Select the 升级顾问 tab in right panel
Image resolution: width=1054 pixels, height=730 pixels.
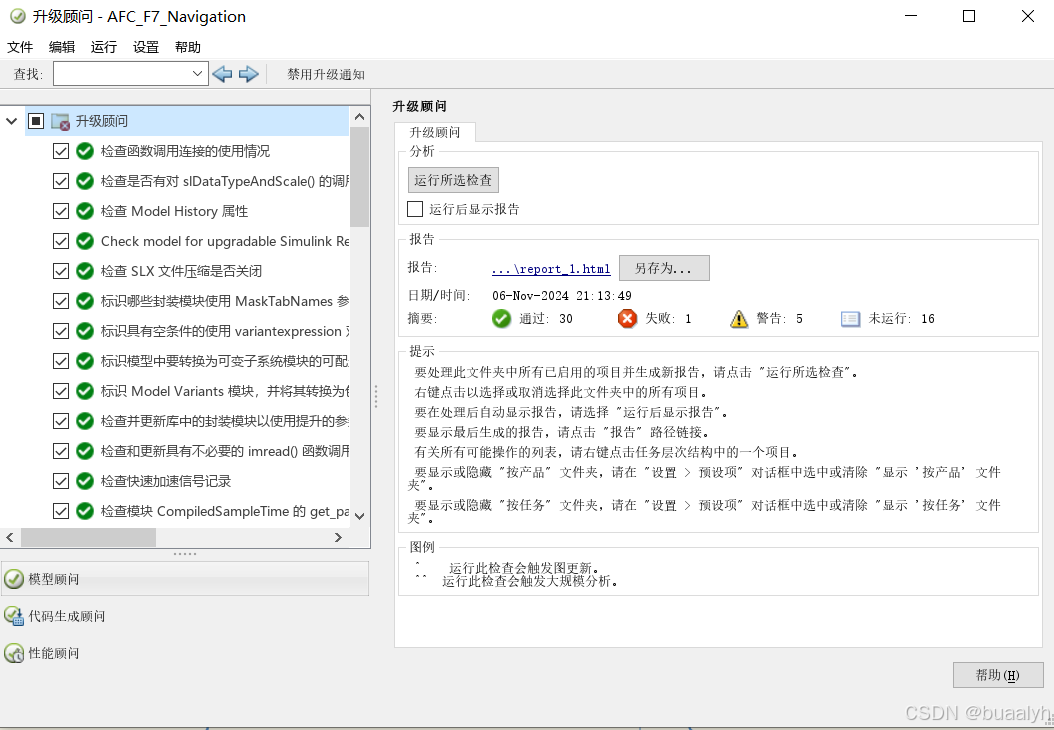pos(435,132)
